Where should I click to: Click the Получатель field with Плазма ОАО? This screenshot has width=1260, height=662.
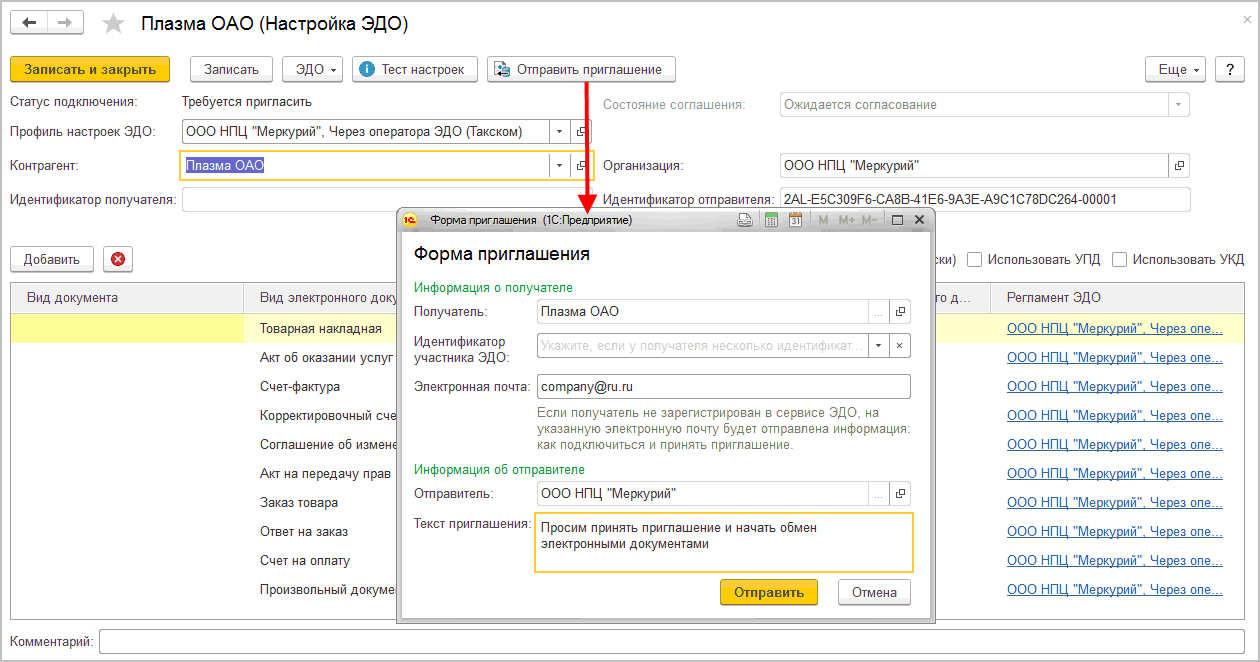[701, 312]
